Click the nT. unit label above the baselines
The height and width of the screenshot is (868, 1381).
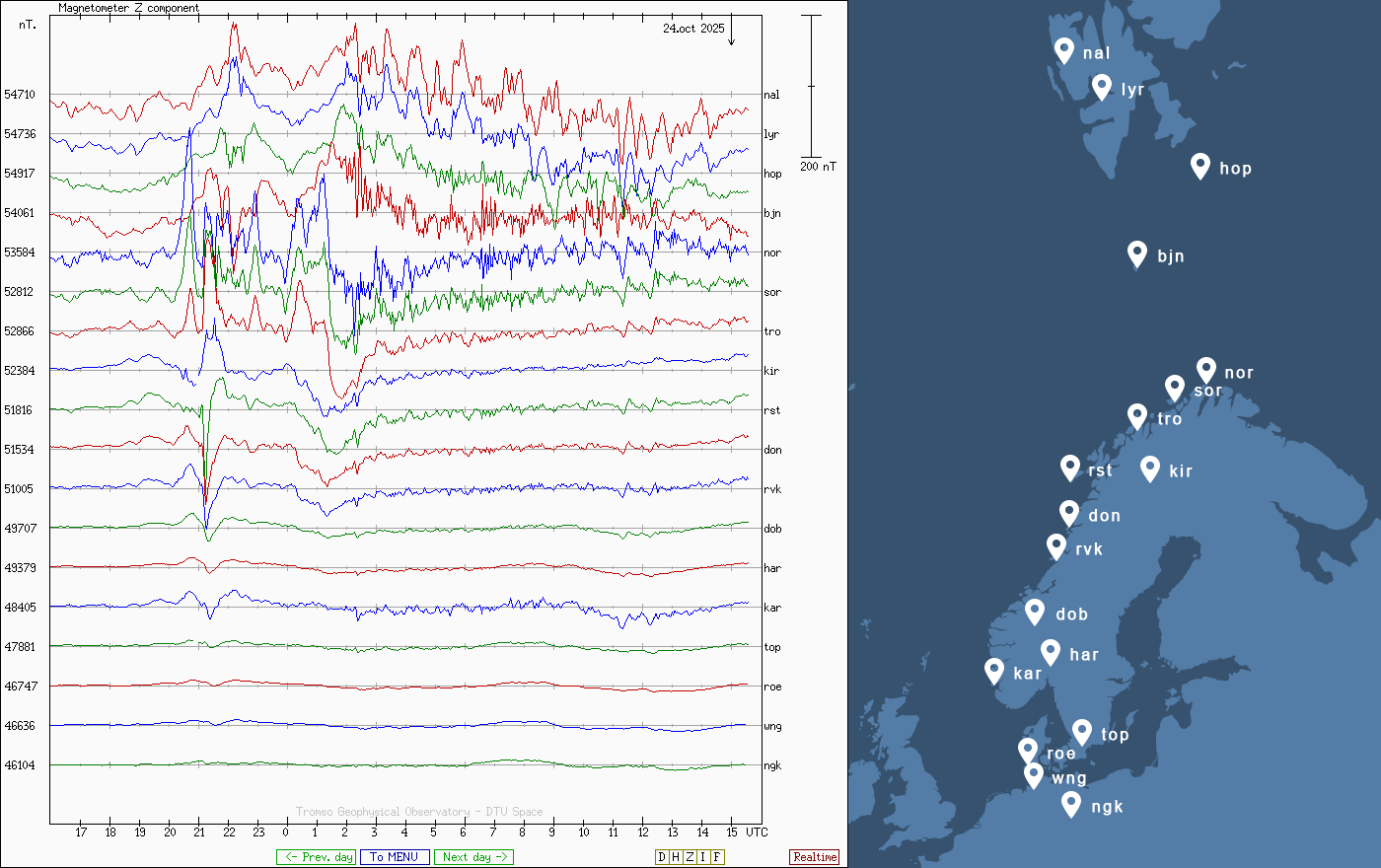[x=28, y=25]
